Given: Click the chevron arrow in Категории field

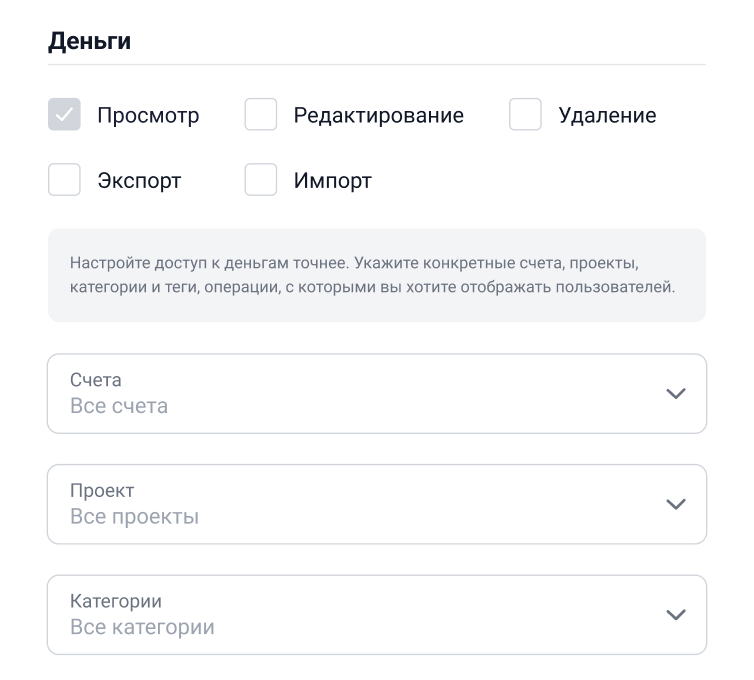Looking at the screenshot, I should [676, 615].
